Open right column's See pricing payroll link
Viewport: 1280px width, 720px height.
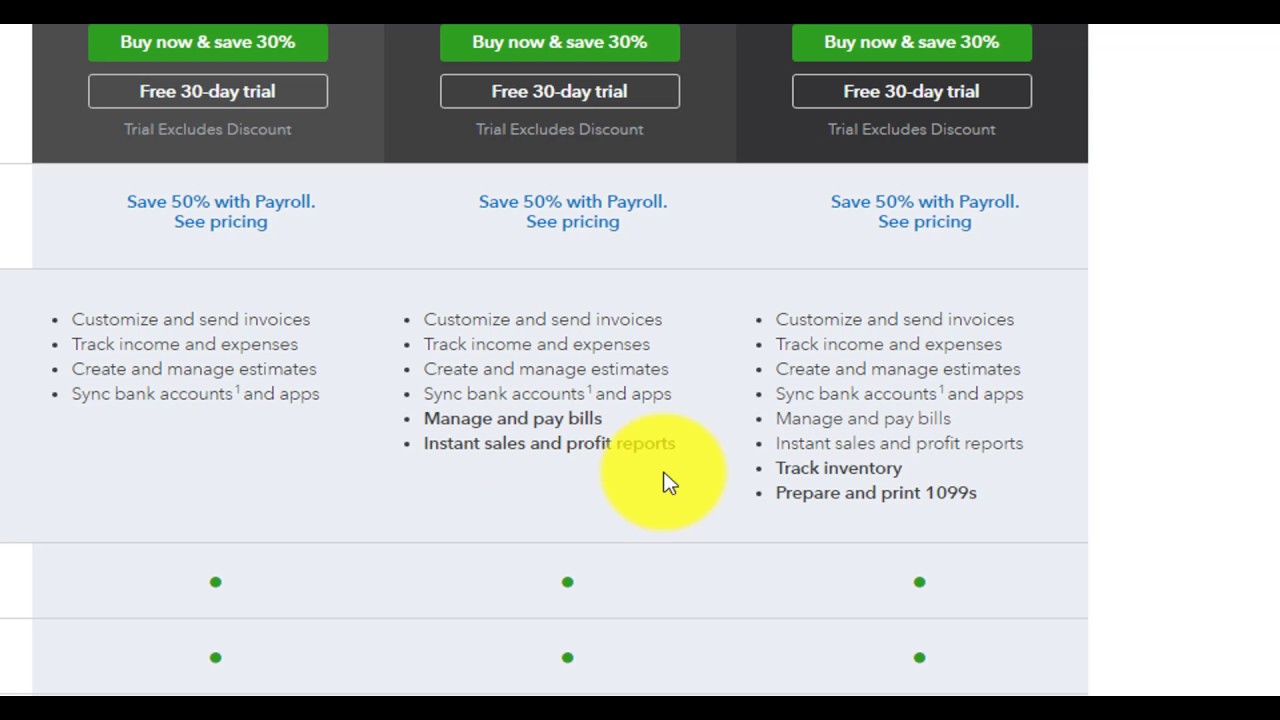924,222
